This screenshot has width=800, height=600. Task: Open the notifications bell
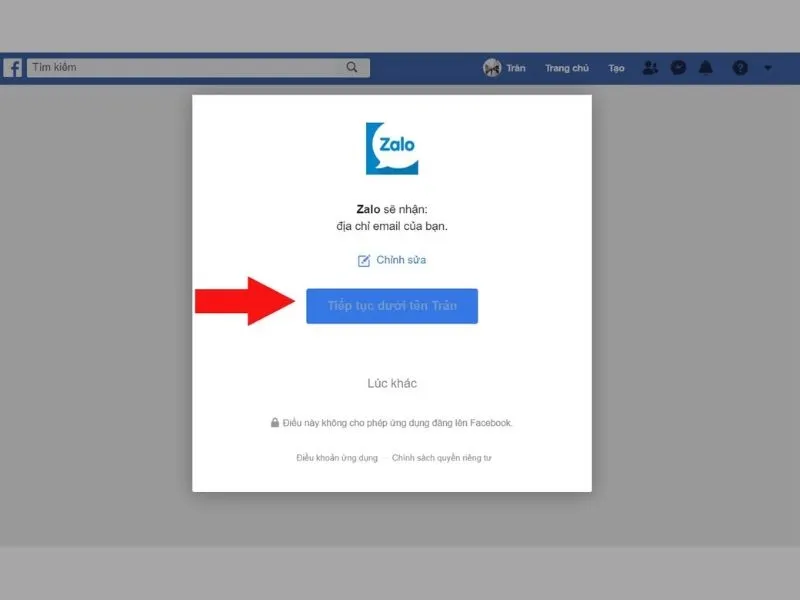(706, 67)
